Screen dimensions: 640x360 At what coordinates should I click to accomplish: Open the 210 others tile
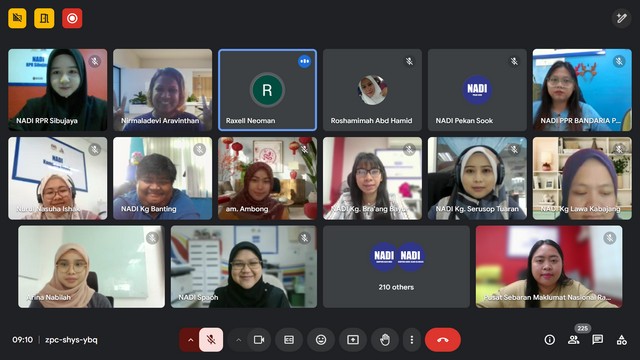pos(396,267)
